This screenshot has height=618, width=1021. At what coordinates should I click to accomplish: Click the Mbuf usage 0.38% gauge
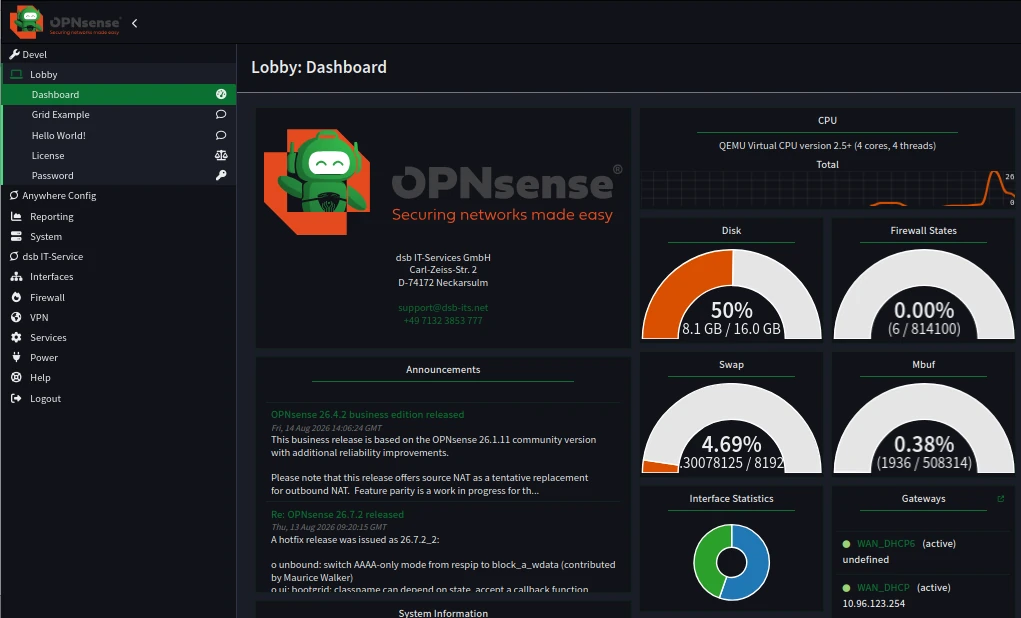point(923,428)
